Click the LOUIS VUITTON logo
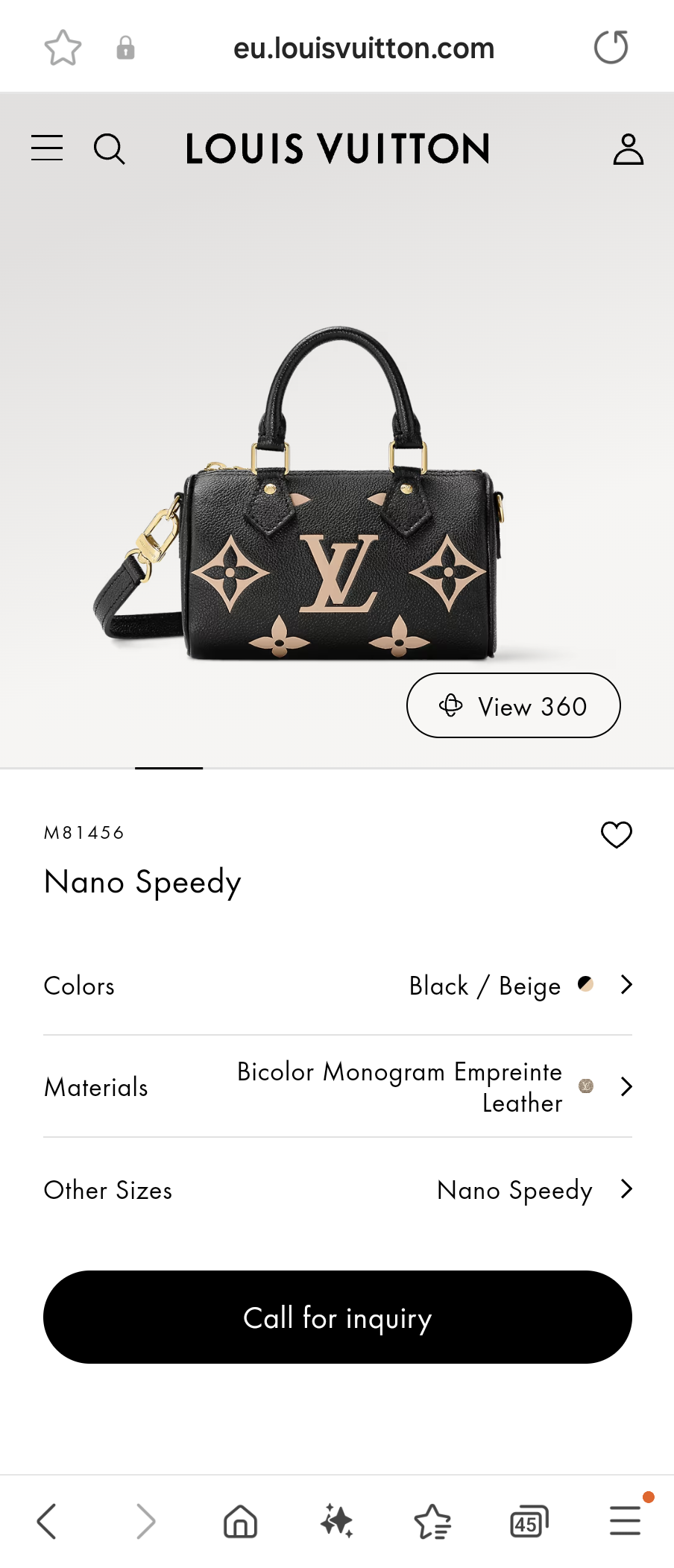 coord(338,148)
